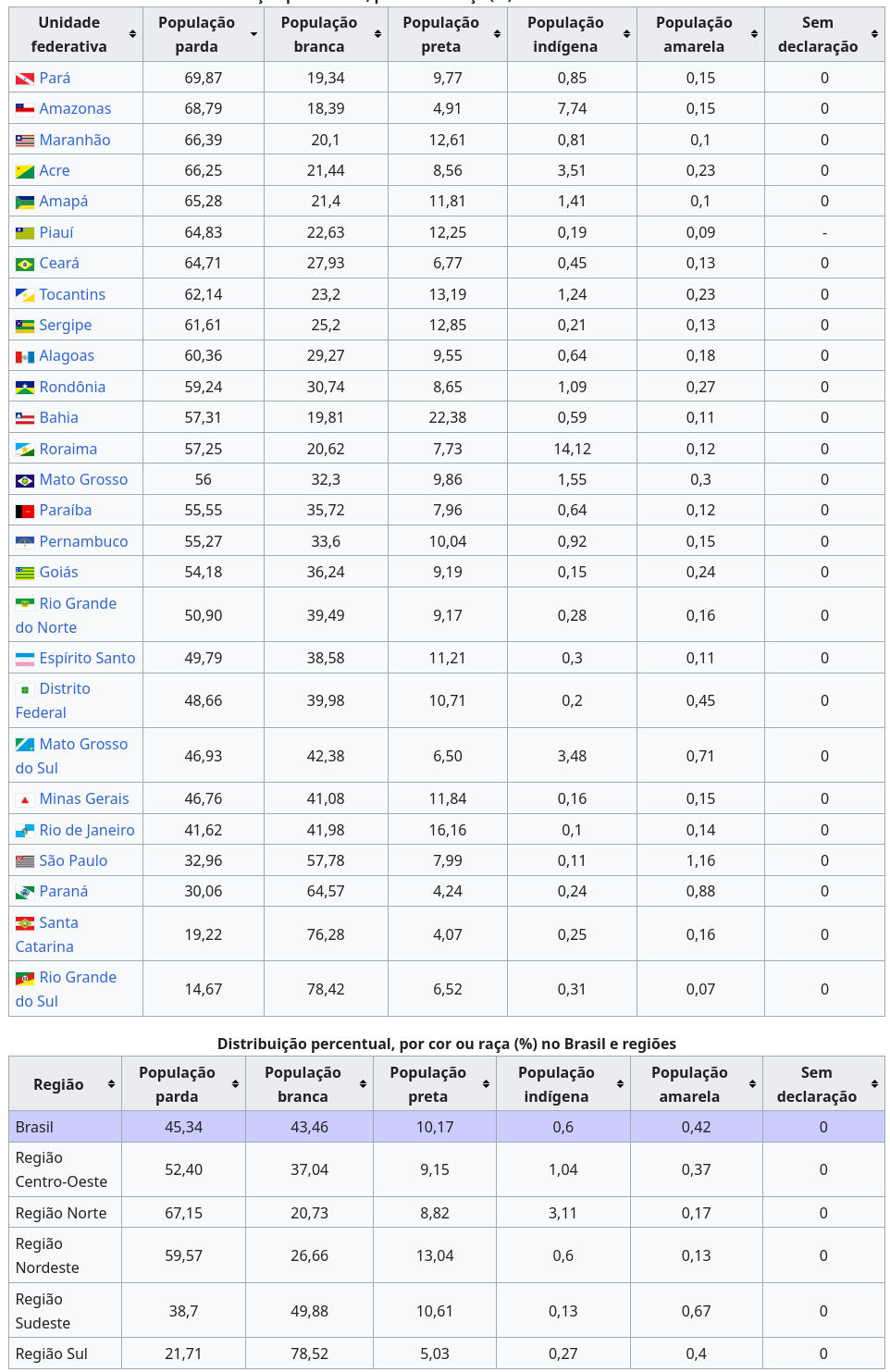The image size is (890, 1372).
Task: Click the Paraná flag icon
Action: (x=25, y=892)
